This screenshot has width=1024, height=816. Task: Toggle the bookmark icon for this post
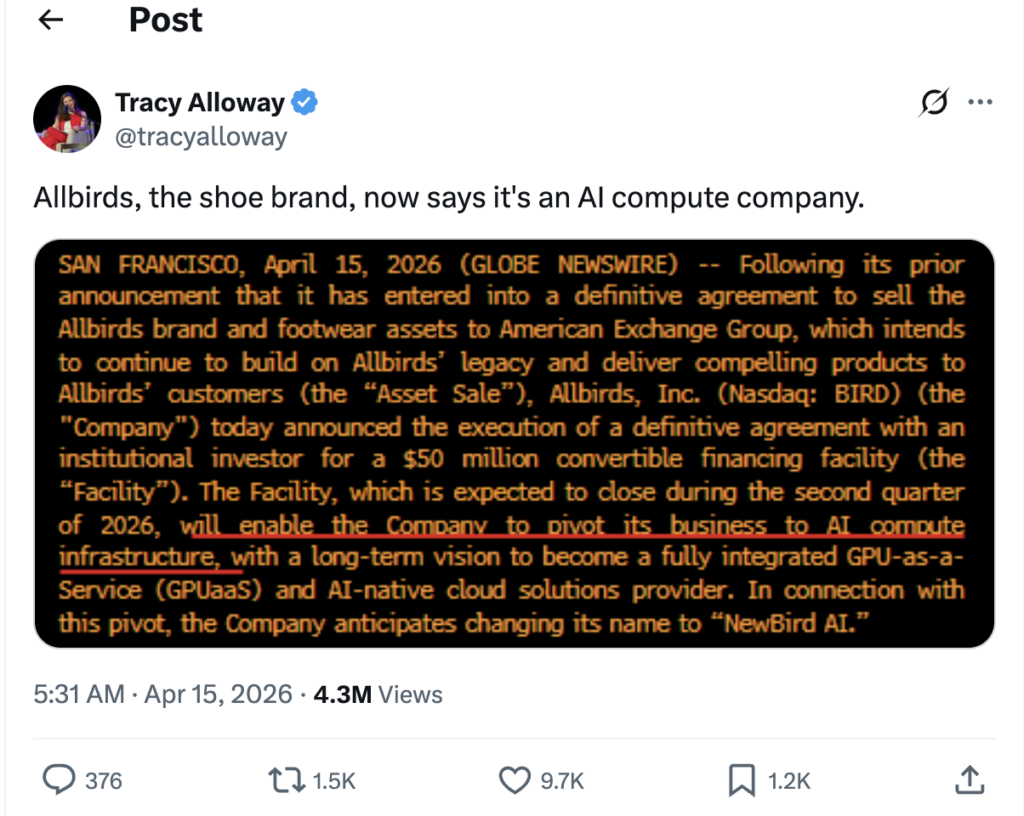coord(741,780)
